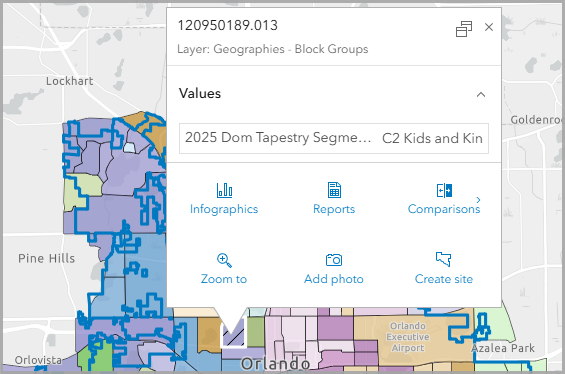Create site from the block group
The width and height of the screenshot is (565, 374).
[444, 269]
